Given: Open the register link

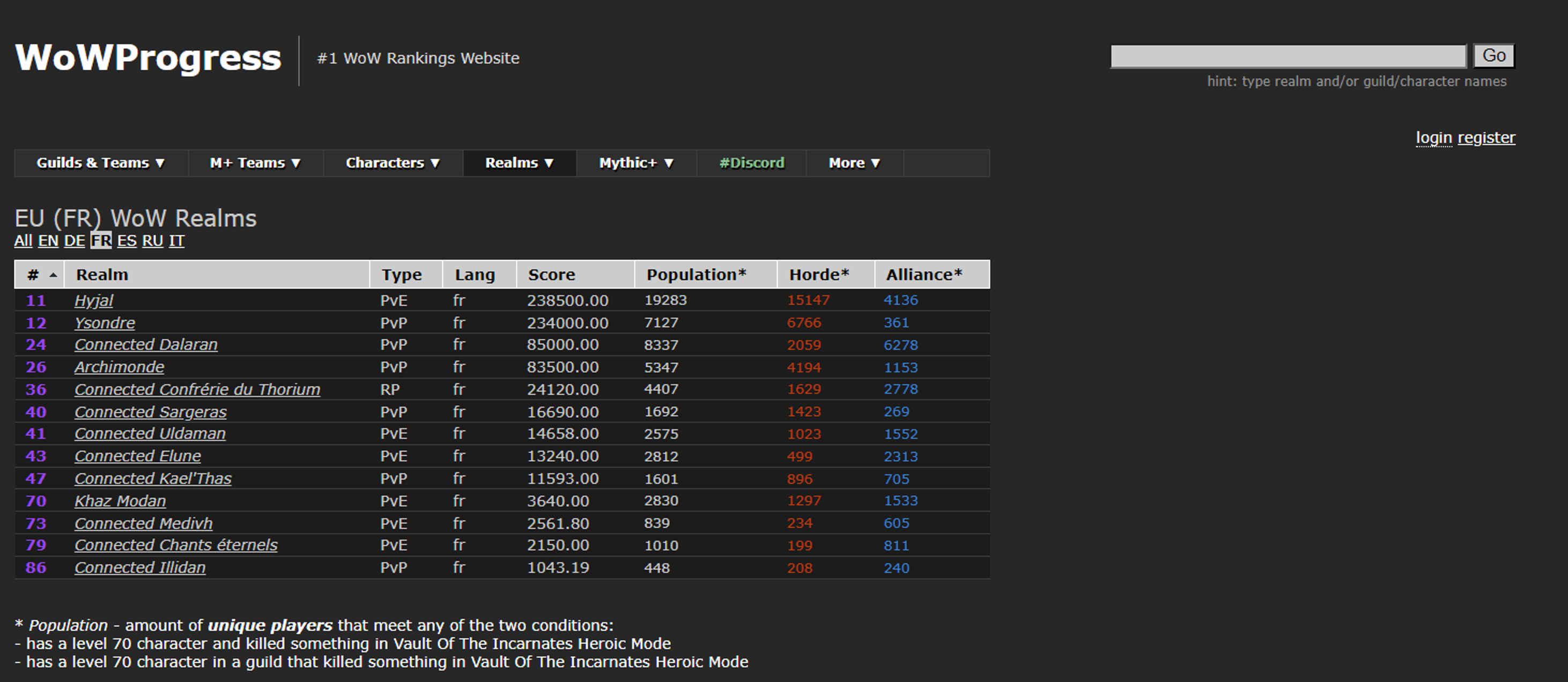Looking at the screenshot, I should [1486, 138].
